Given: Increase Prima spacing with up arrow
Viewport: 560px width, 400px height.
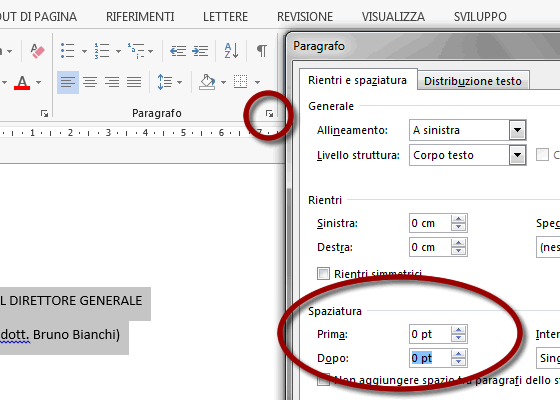Looking at the screenshot, I should 459,330.
